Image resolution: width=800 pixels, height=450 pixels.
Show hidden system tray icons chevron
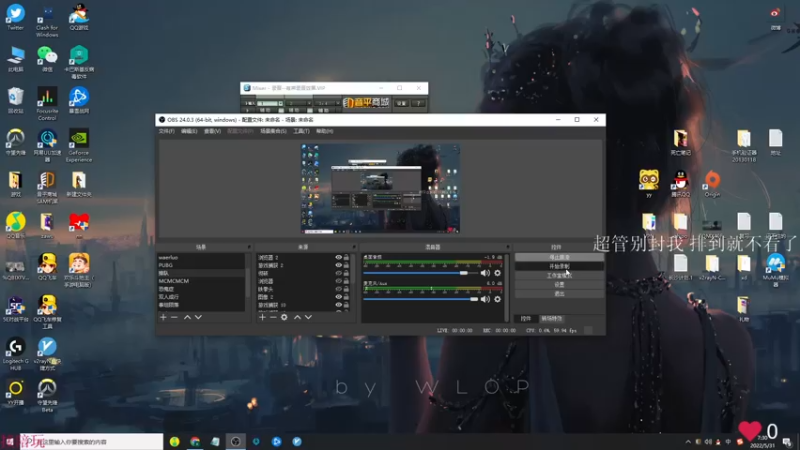688,442
